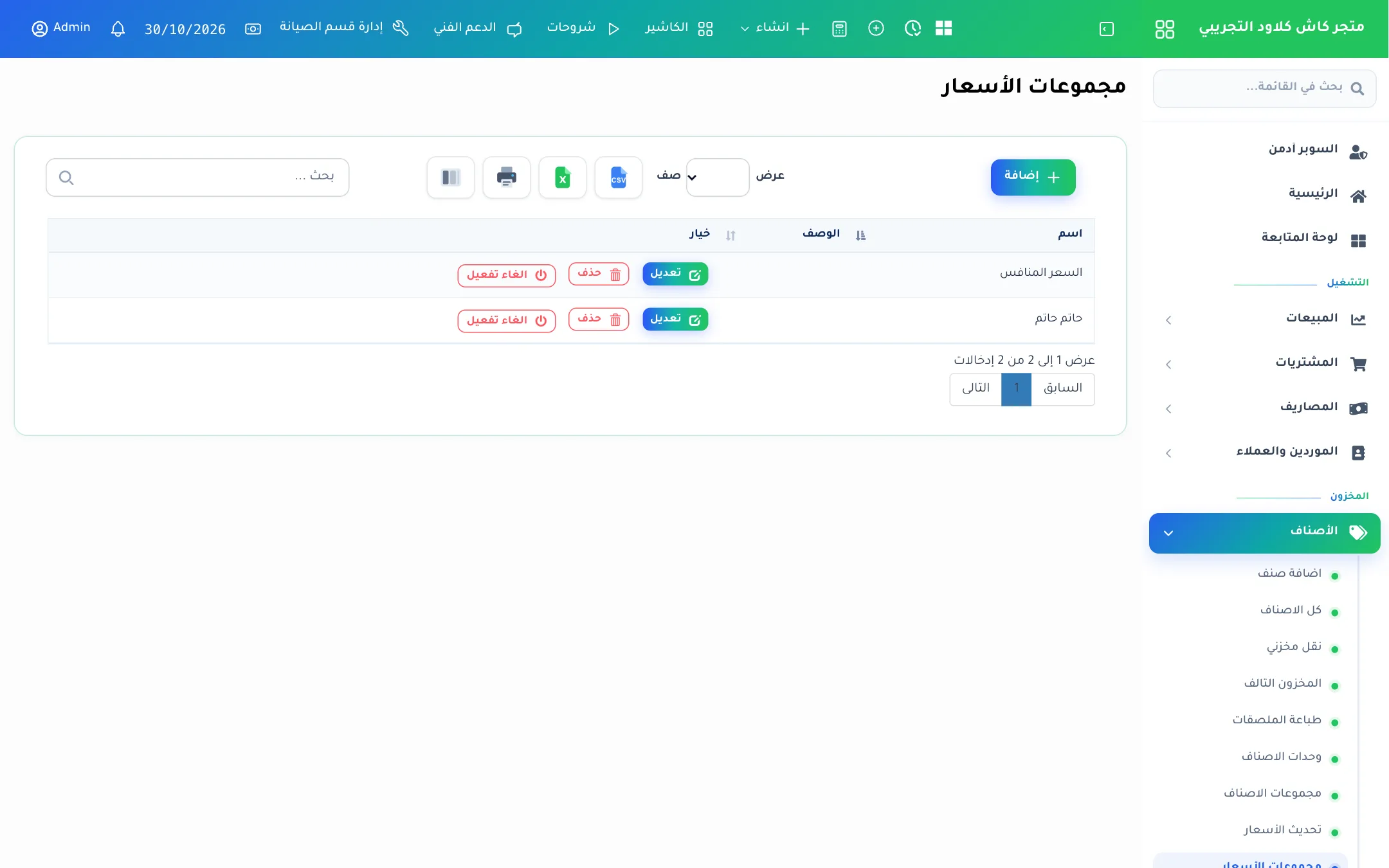Export table to Excel
This screenshot has height=868, width=1389.
562,177
